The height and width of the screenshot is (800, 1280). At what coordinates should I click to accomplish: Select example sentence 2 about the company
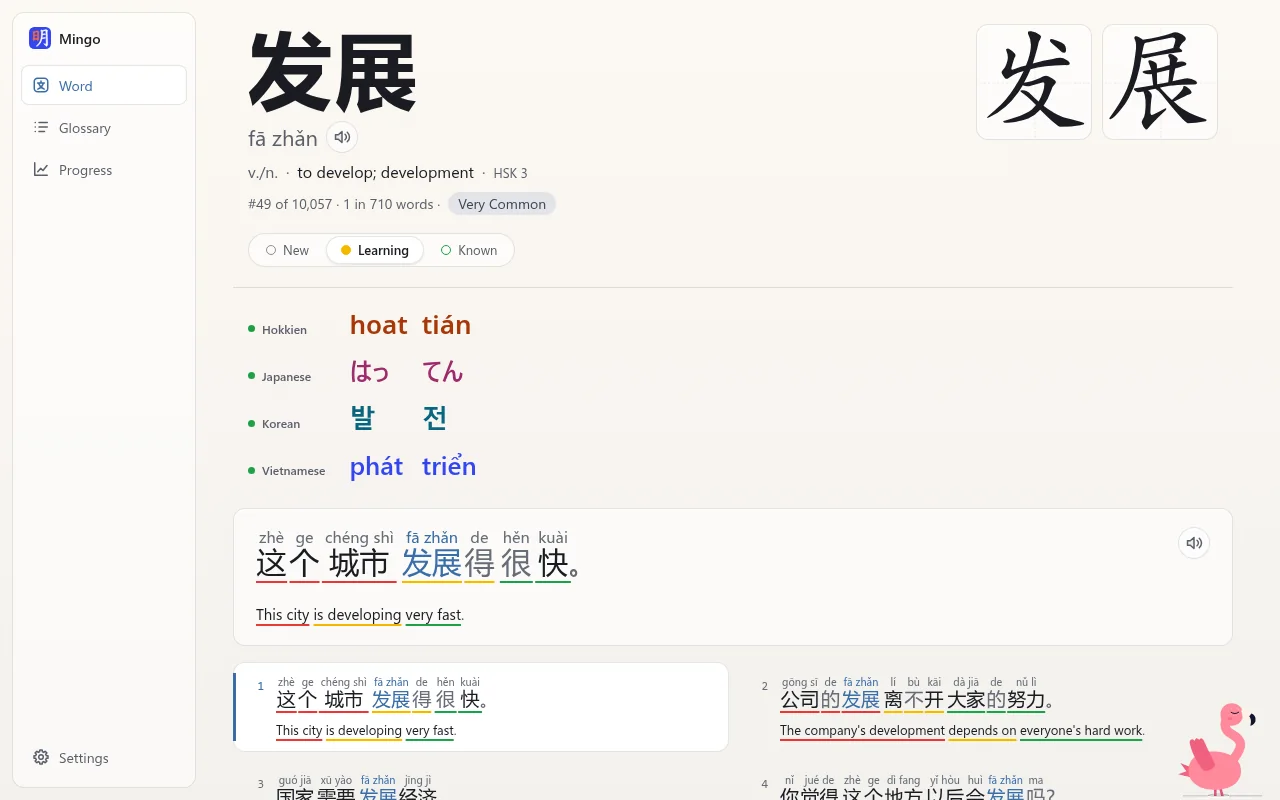(x=984, y=707)
